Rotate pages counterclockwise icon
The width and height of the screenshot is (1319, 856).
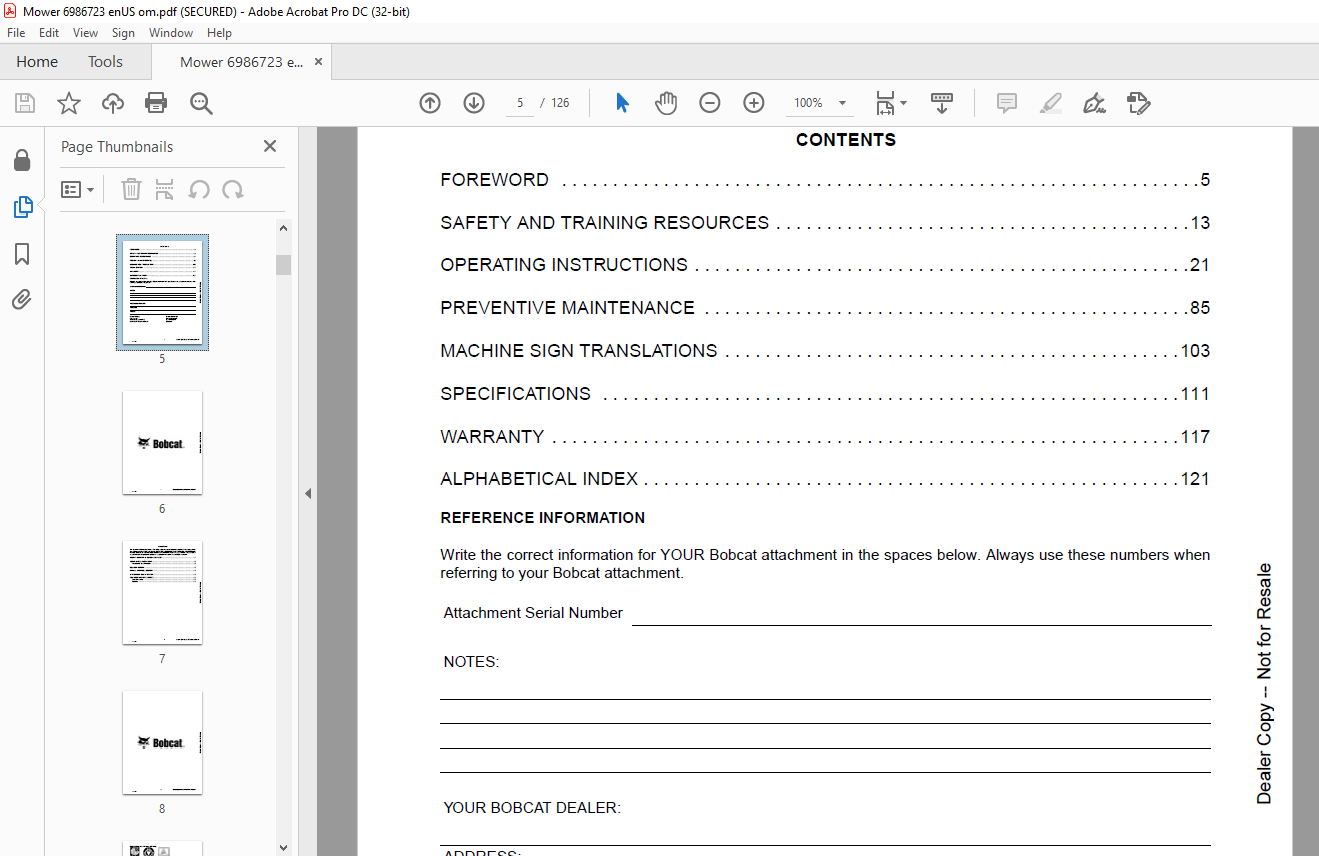click(199, 189)
